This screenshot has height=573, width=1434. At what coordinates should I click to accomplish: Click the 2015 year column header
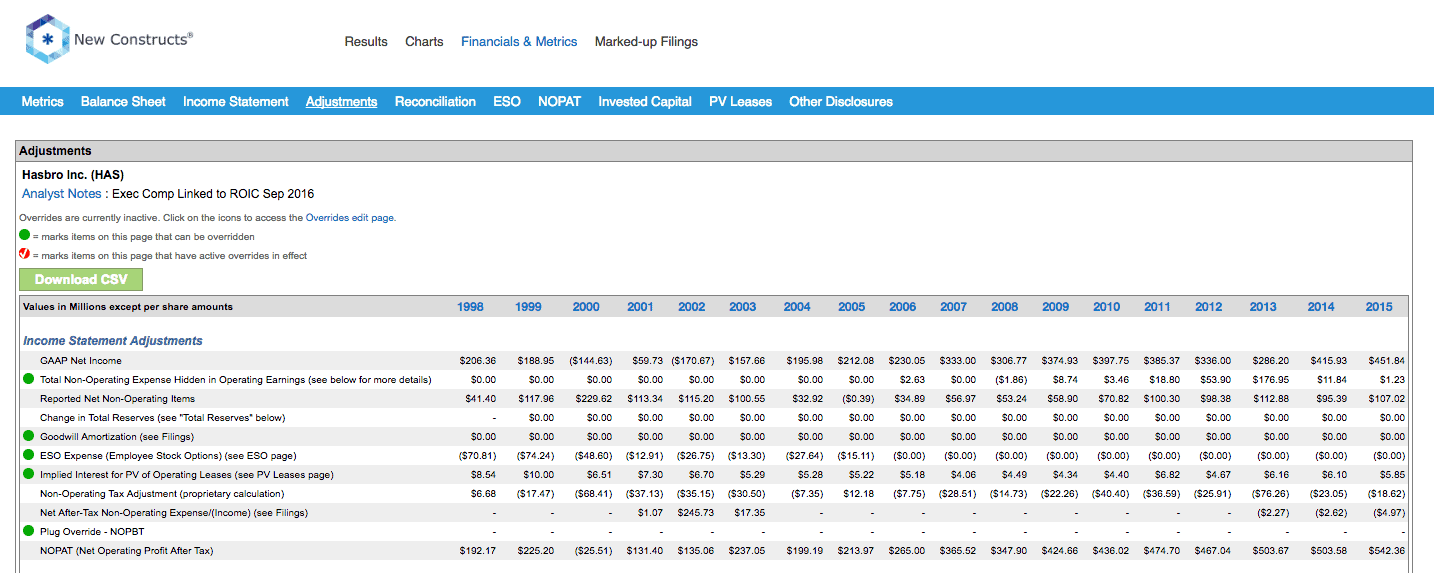coord(1378,307)
